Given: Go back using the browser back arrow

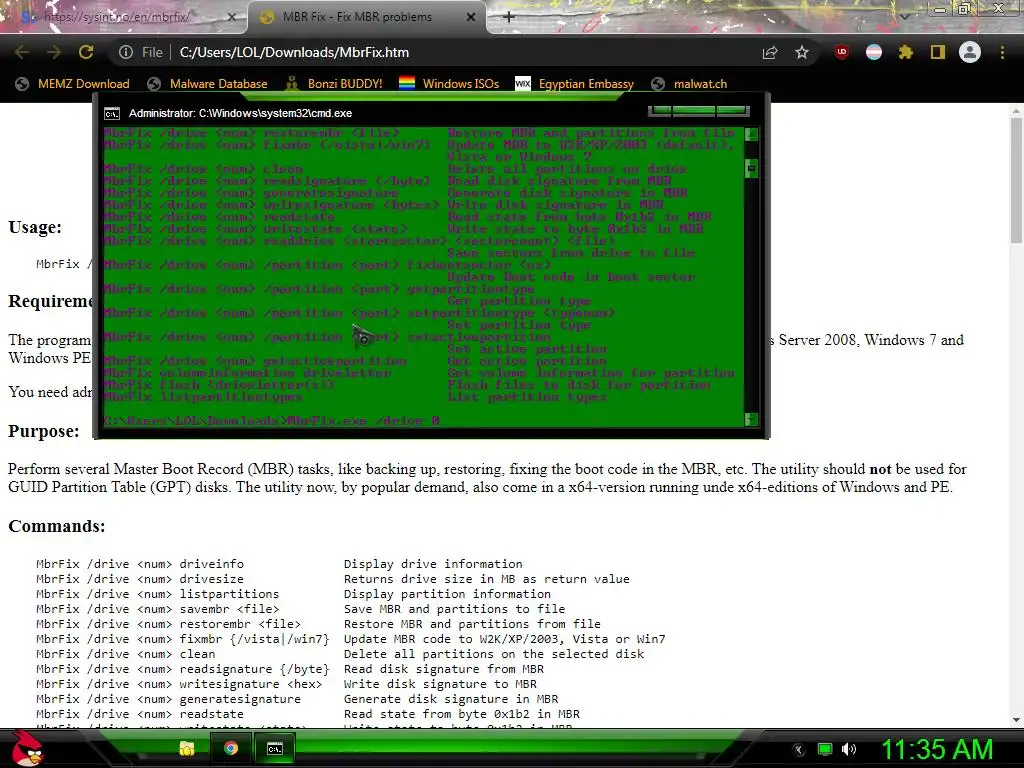Looking at the screenshot, I should click(22, 52).
